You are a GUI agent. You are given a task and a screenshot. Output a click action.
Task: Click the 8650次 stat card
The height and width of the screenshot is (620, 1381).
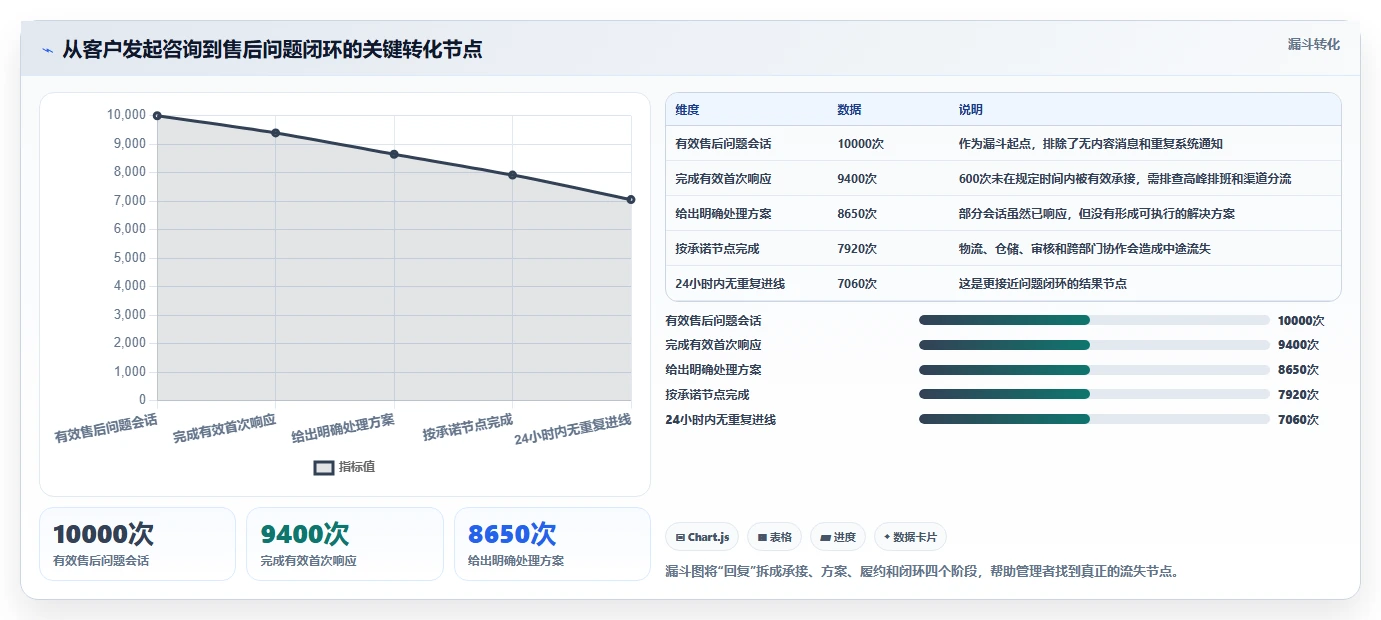[x=552, y=544]
